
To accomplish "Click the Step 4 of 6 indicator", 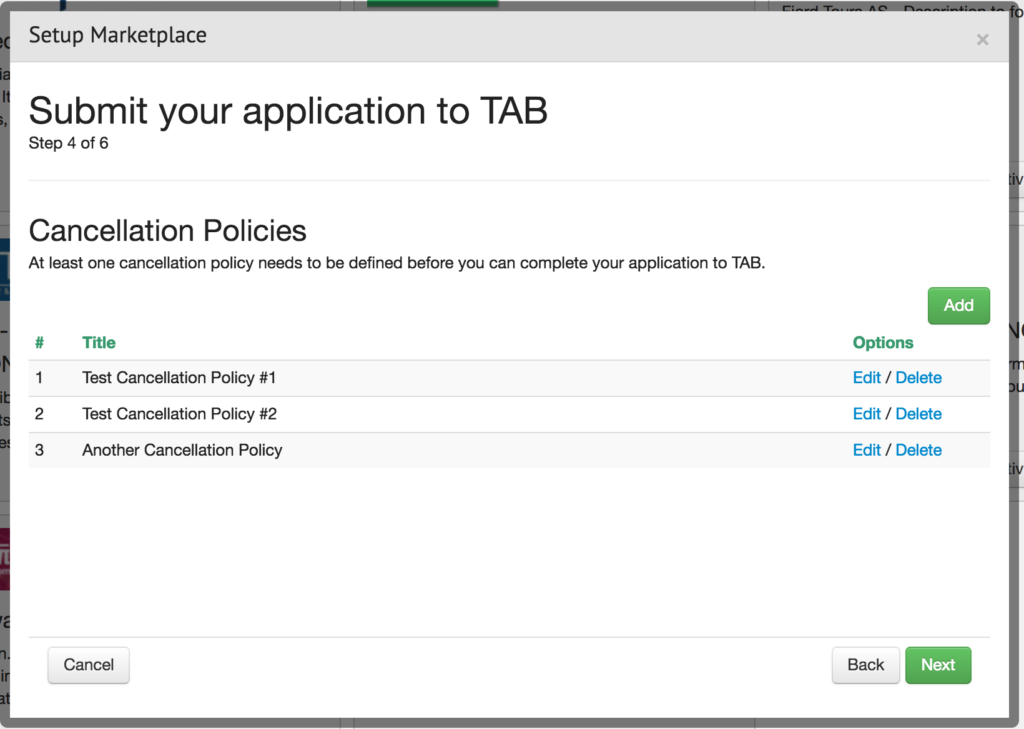I will coord(68,143).
